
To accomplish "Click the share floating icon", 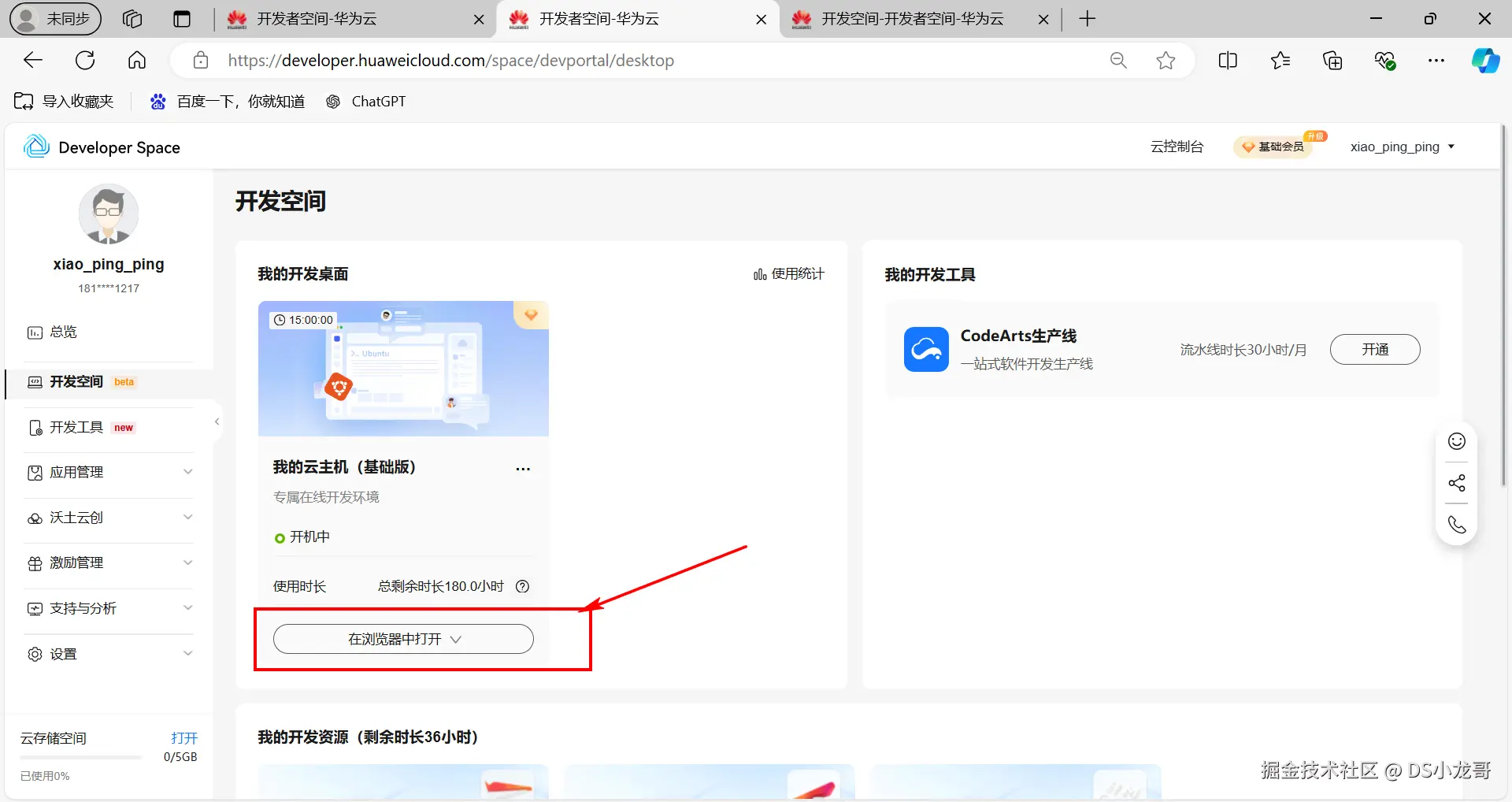I will [1457, 483].
